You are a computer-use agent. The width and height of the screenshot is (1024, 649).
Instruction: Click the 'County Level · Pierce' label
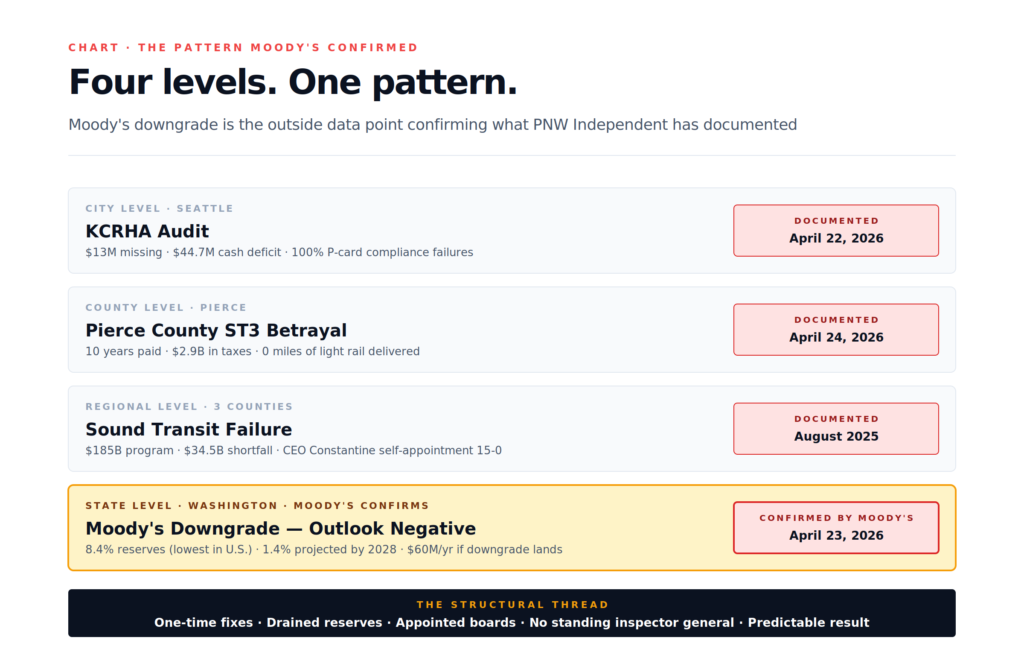point(166,308)
